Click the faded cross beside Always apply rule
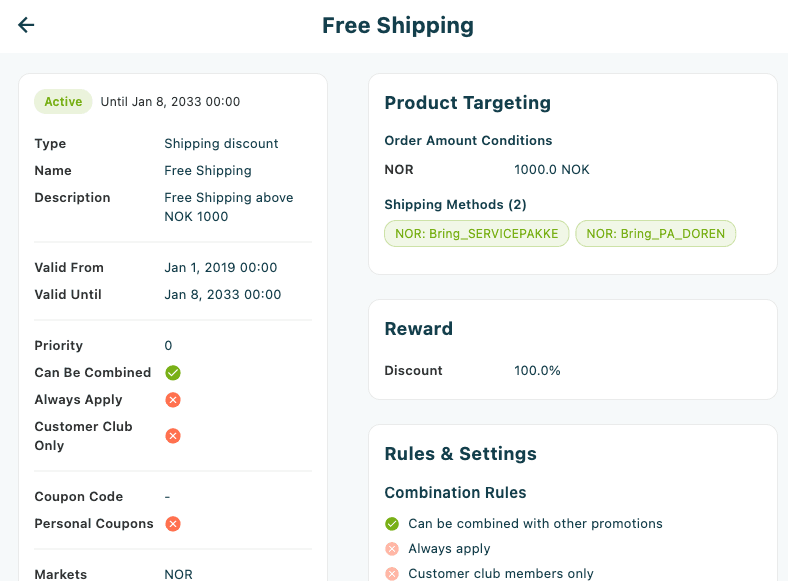The image size is (788, 581). click(x=392, y=548)
